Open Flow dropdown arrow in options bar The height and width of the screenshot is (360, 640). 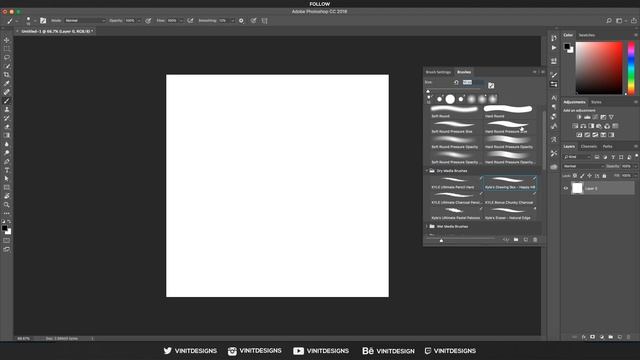click(181, 20)
